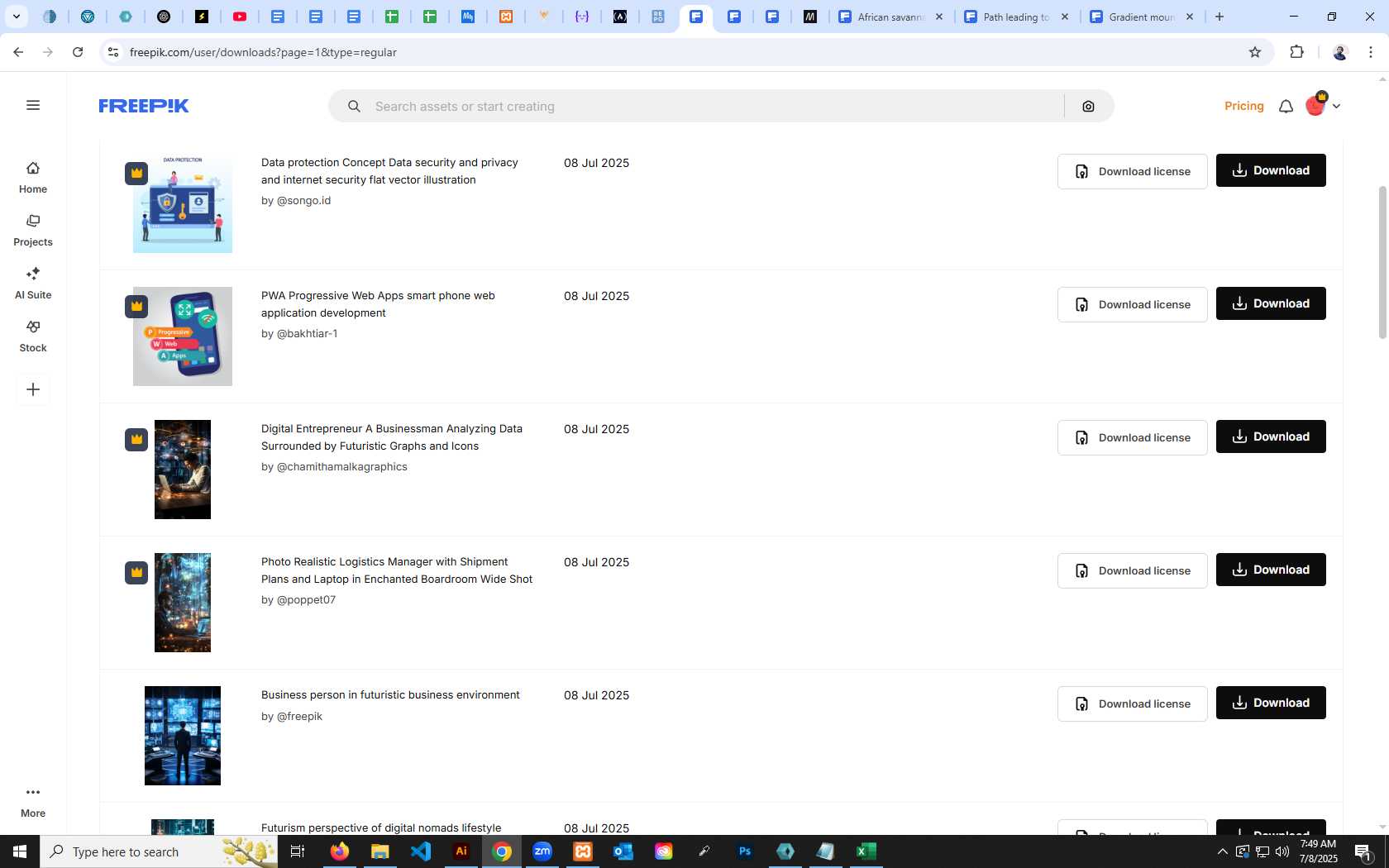Go back to previous page
This screenshot has width=1389, height=868.
tap(18, 52)
